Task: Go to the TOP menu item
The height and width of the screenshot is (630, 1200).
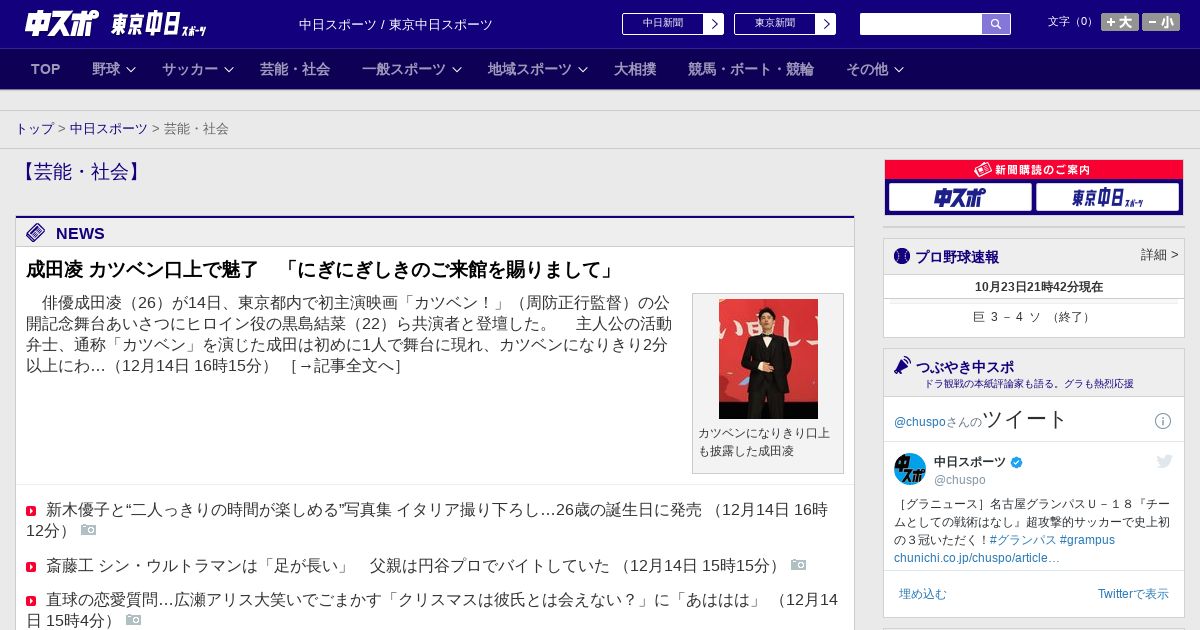Action: tap(45, 69)
